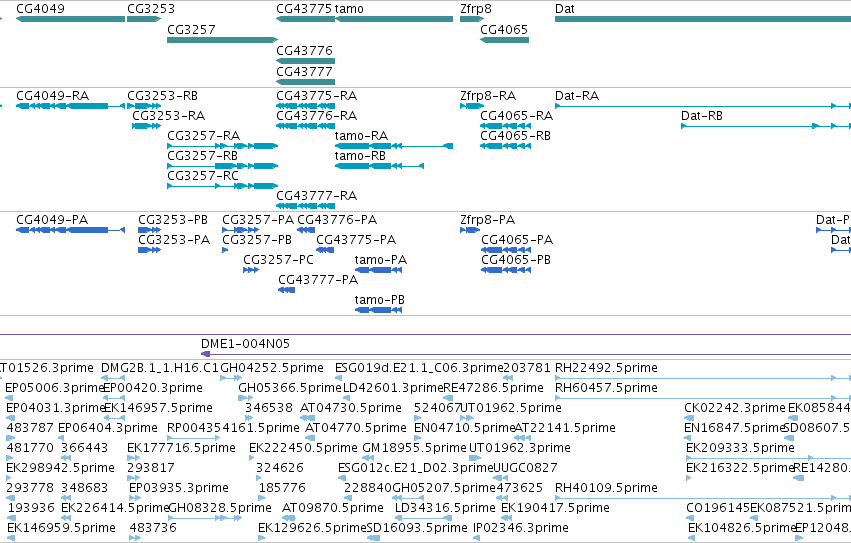Select transcript CG43777-RA
This screenshot has width=851, height=543.
(316, 196)
